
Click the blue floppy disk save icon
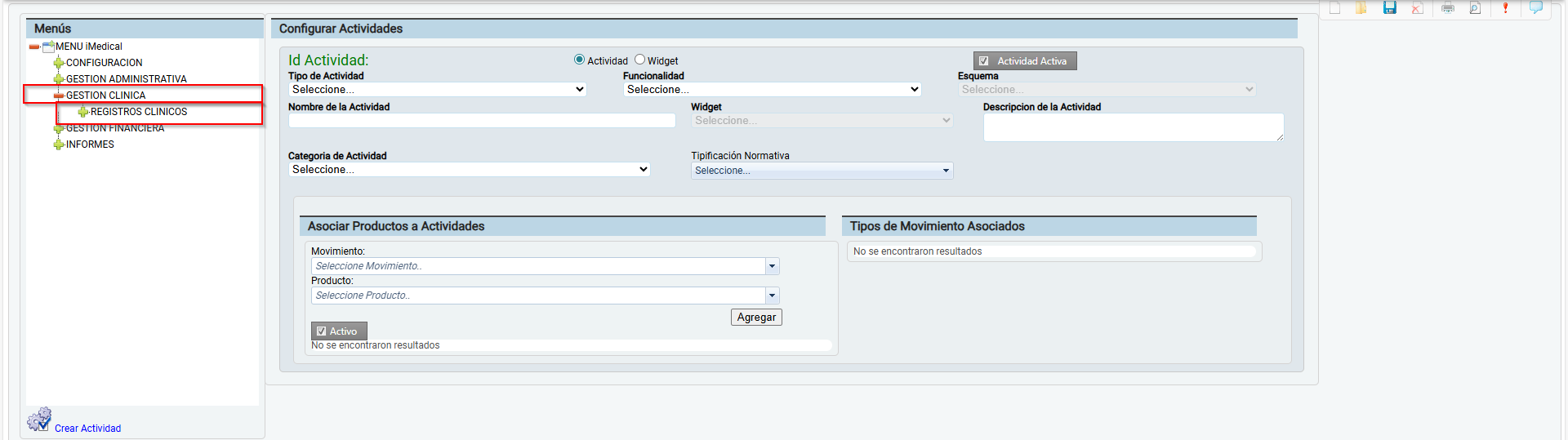(x=1389, y=8)
